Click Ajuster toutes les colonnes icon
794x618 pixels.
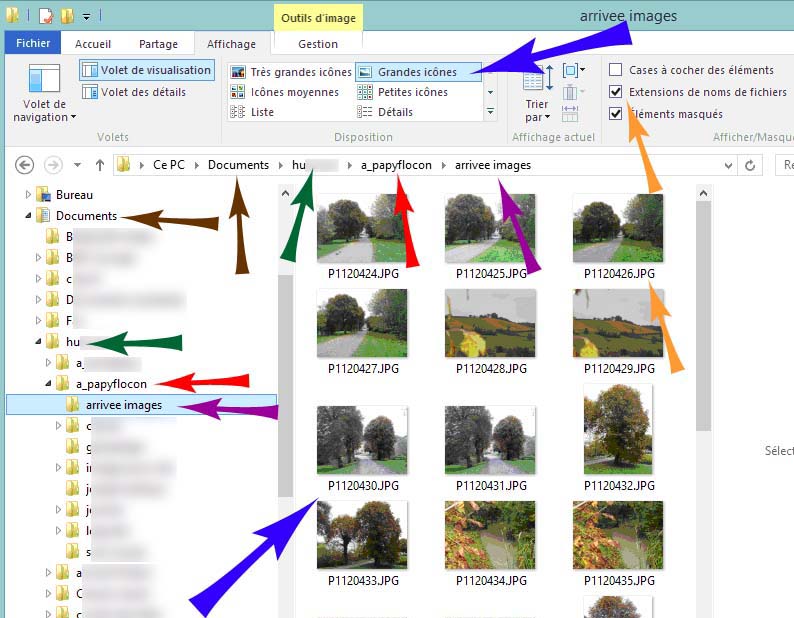point(570,113)
